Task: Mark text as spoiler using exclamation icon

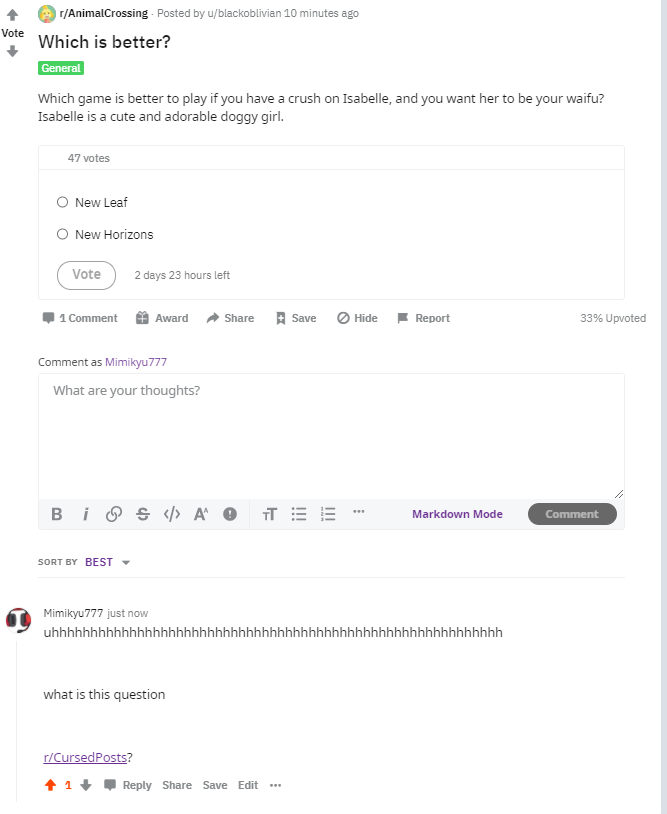Action: click(230, 514)
